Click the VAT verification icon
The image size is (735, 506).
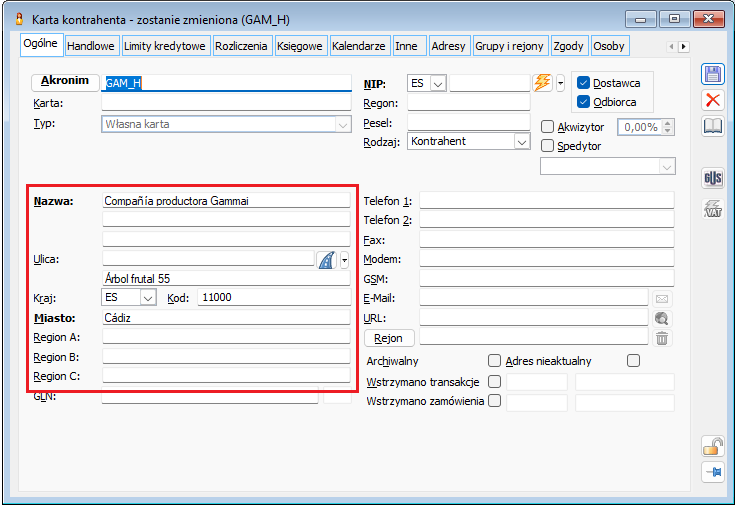[x=713, y=209]
